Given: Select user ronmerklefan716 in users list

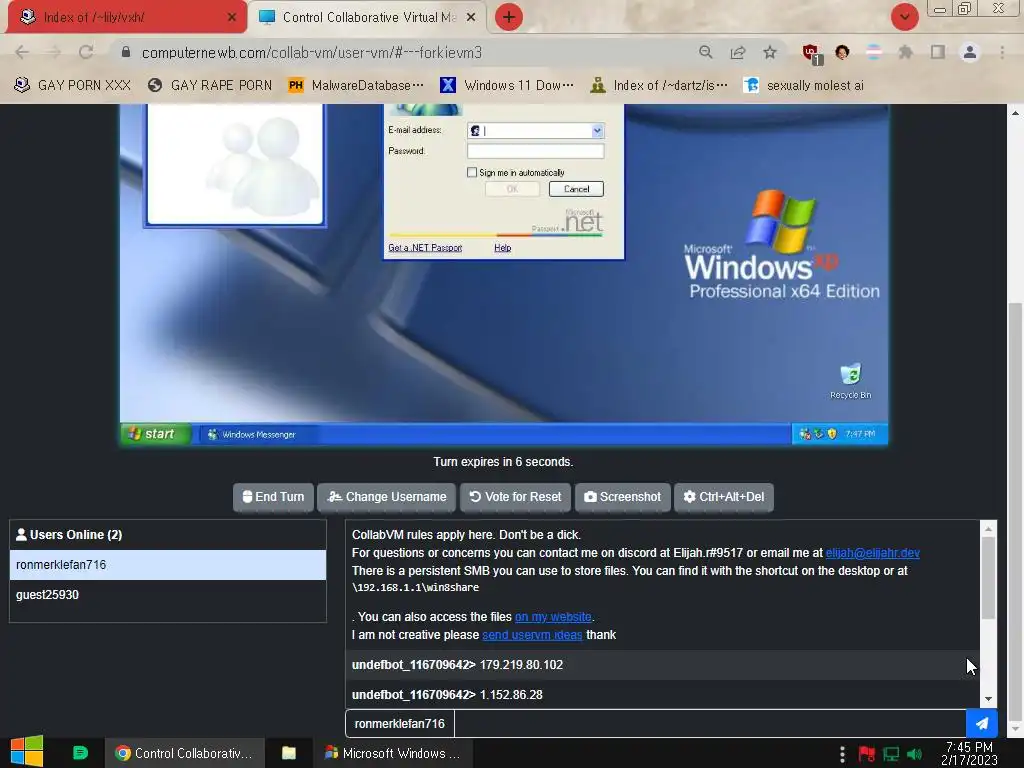Looking at the screenshot, I should click(x=168, y=565).
